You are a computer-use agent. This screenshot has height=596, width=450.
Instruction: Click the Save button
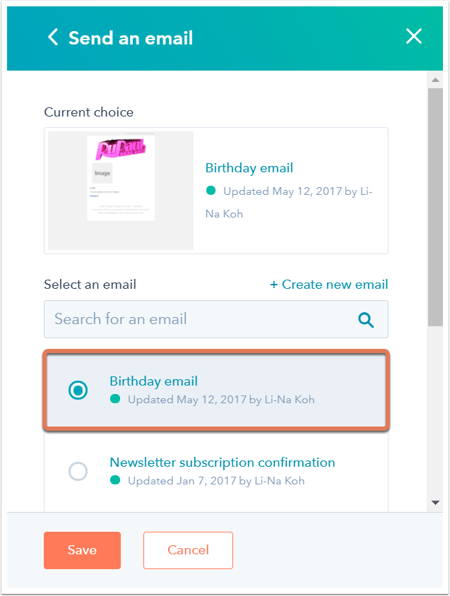click(x=82, y=550)
